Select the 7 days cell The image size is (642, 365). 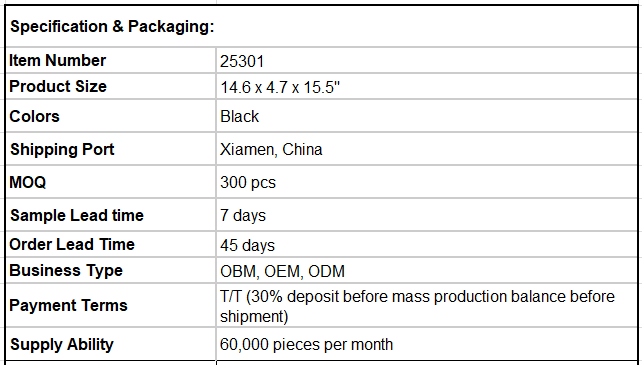click(427, 215)
